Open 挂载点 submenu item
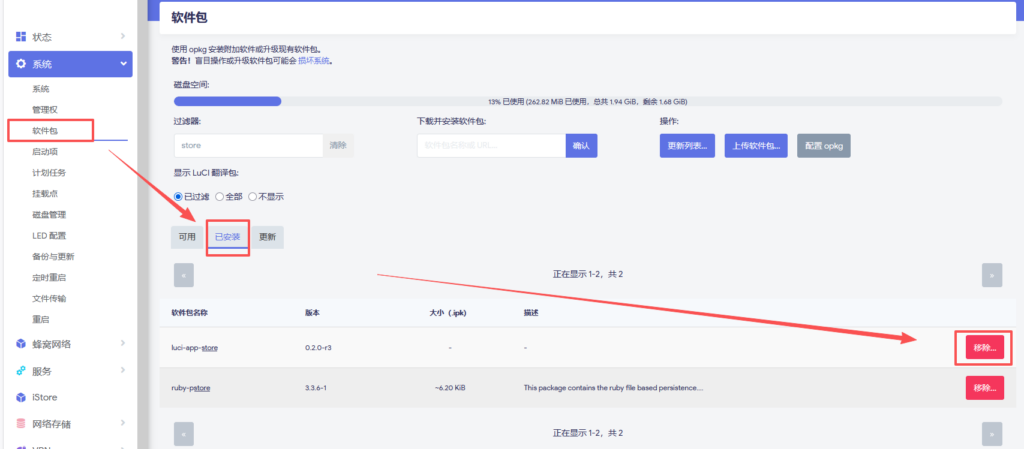The height and width of the screenshot is (449, 1024). pyautogui.click(x=45, y=194)
